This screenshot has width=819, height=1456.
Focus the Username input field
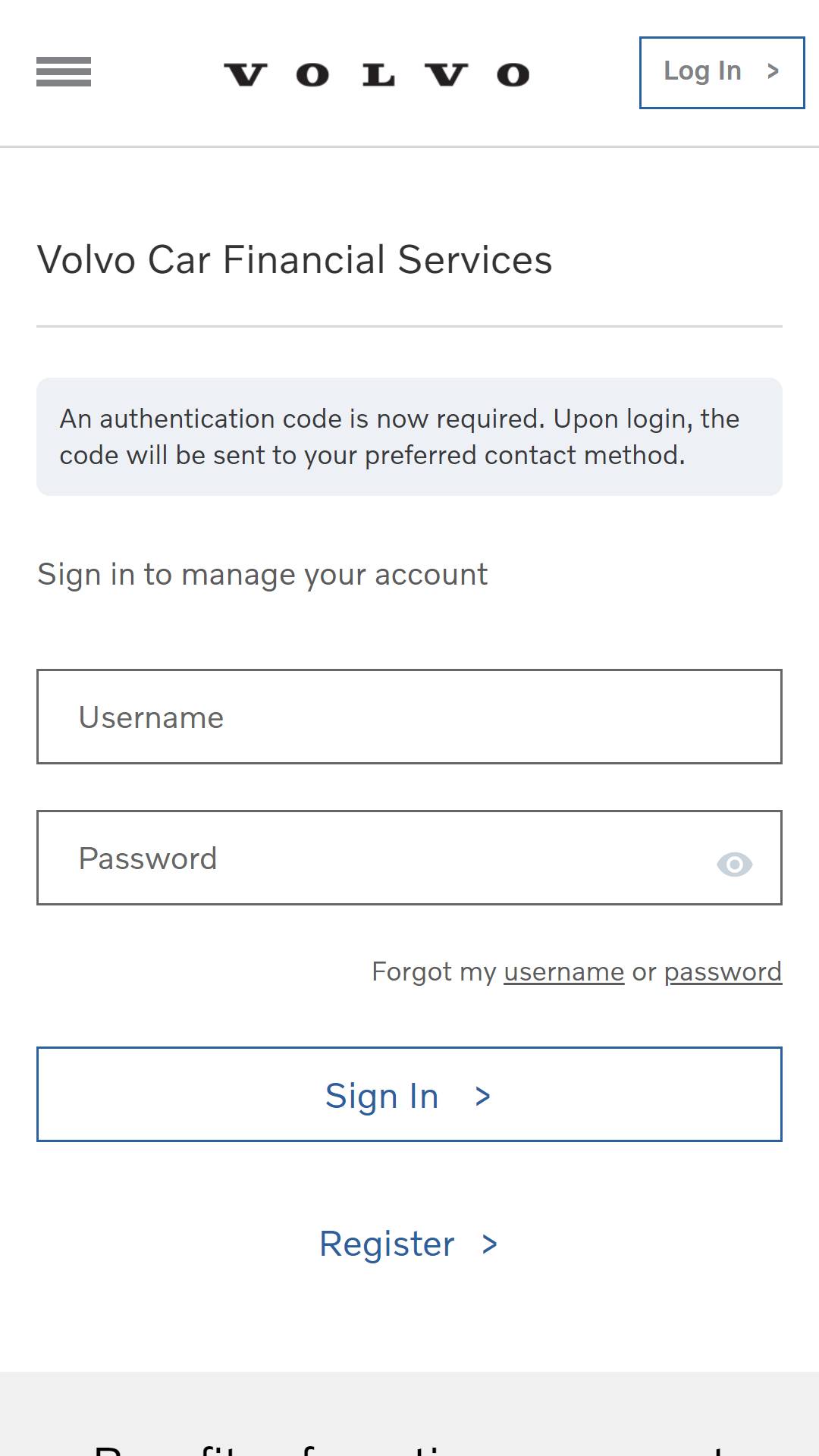click(409, 717)
